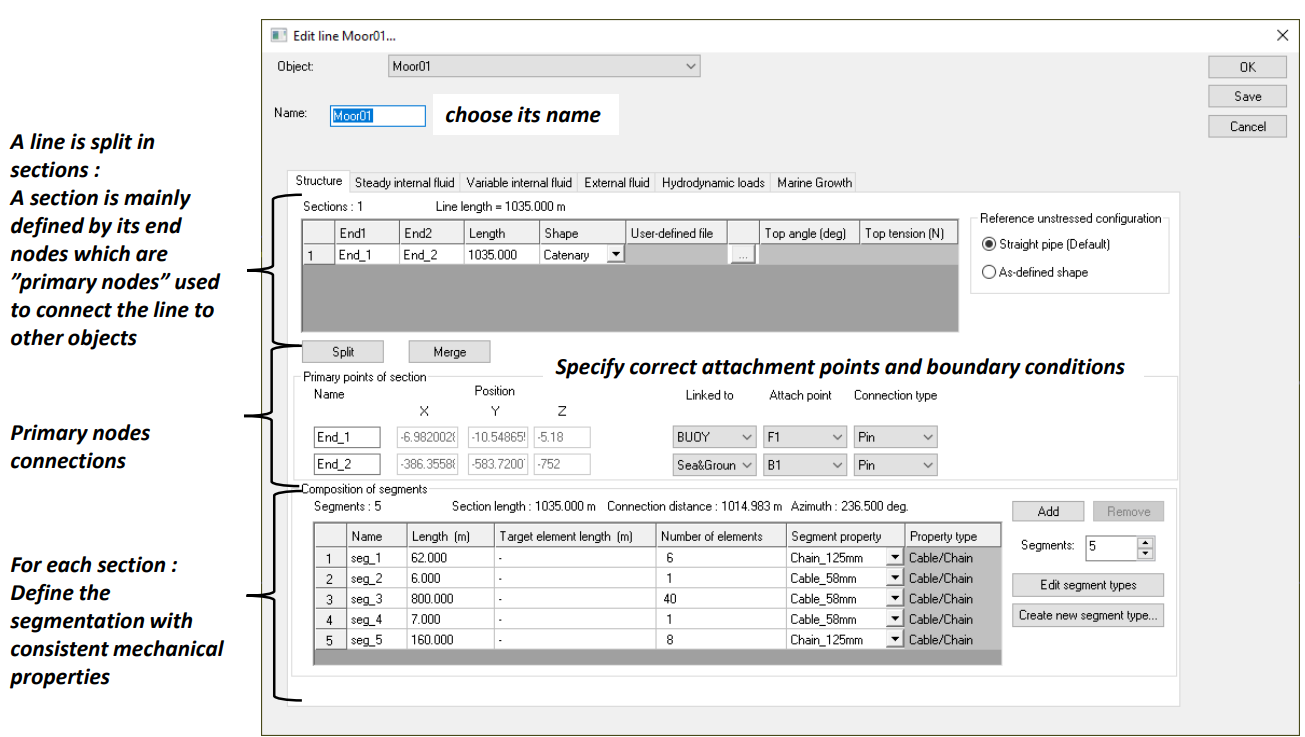Click the user-defined file browse button
Viewport: 1305px width, 737px height.
[x=742, y=256]
